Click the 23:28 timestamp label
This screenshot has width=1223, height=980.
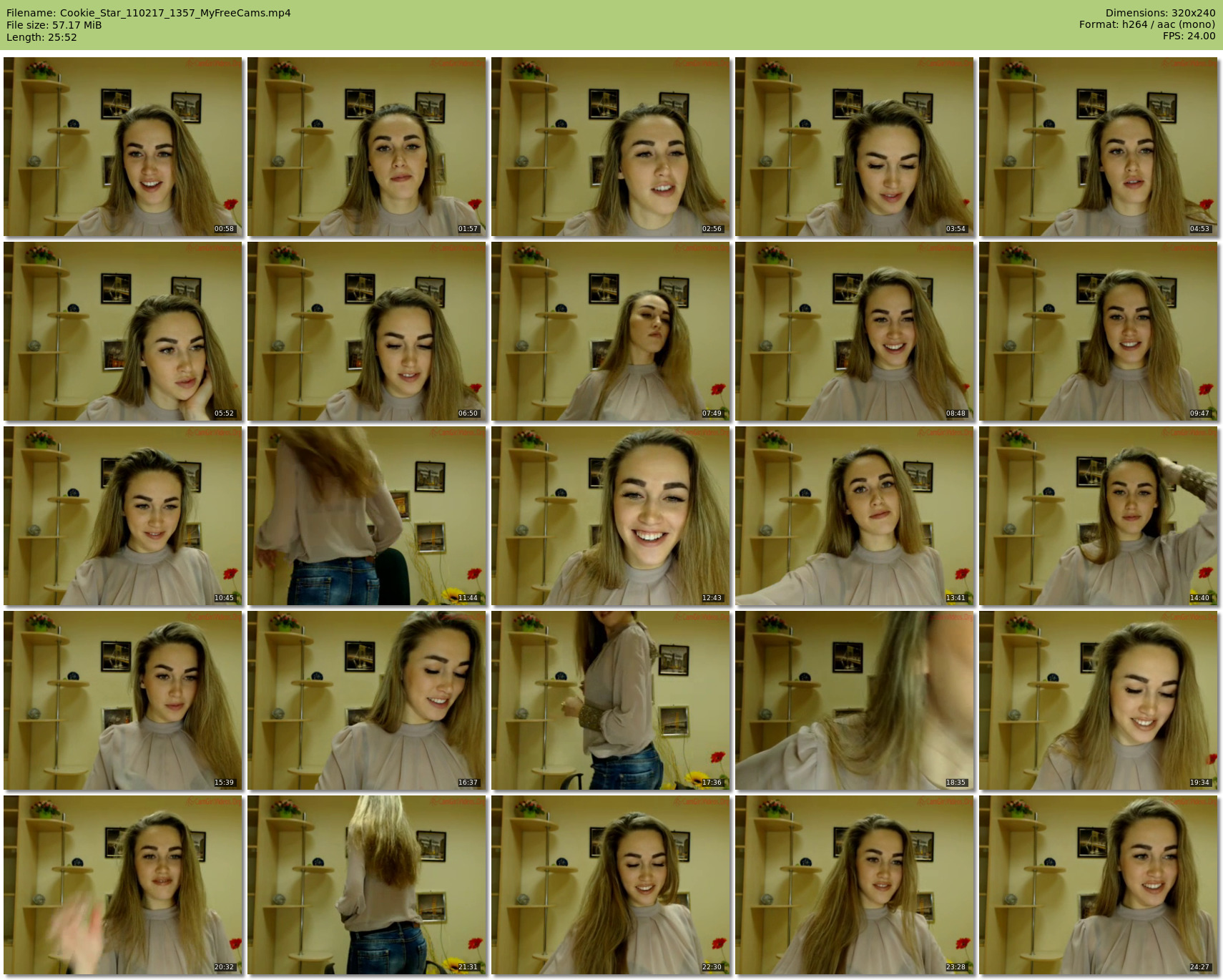click(x=956, y=967)
